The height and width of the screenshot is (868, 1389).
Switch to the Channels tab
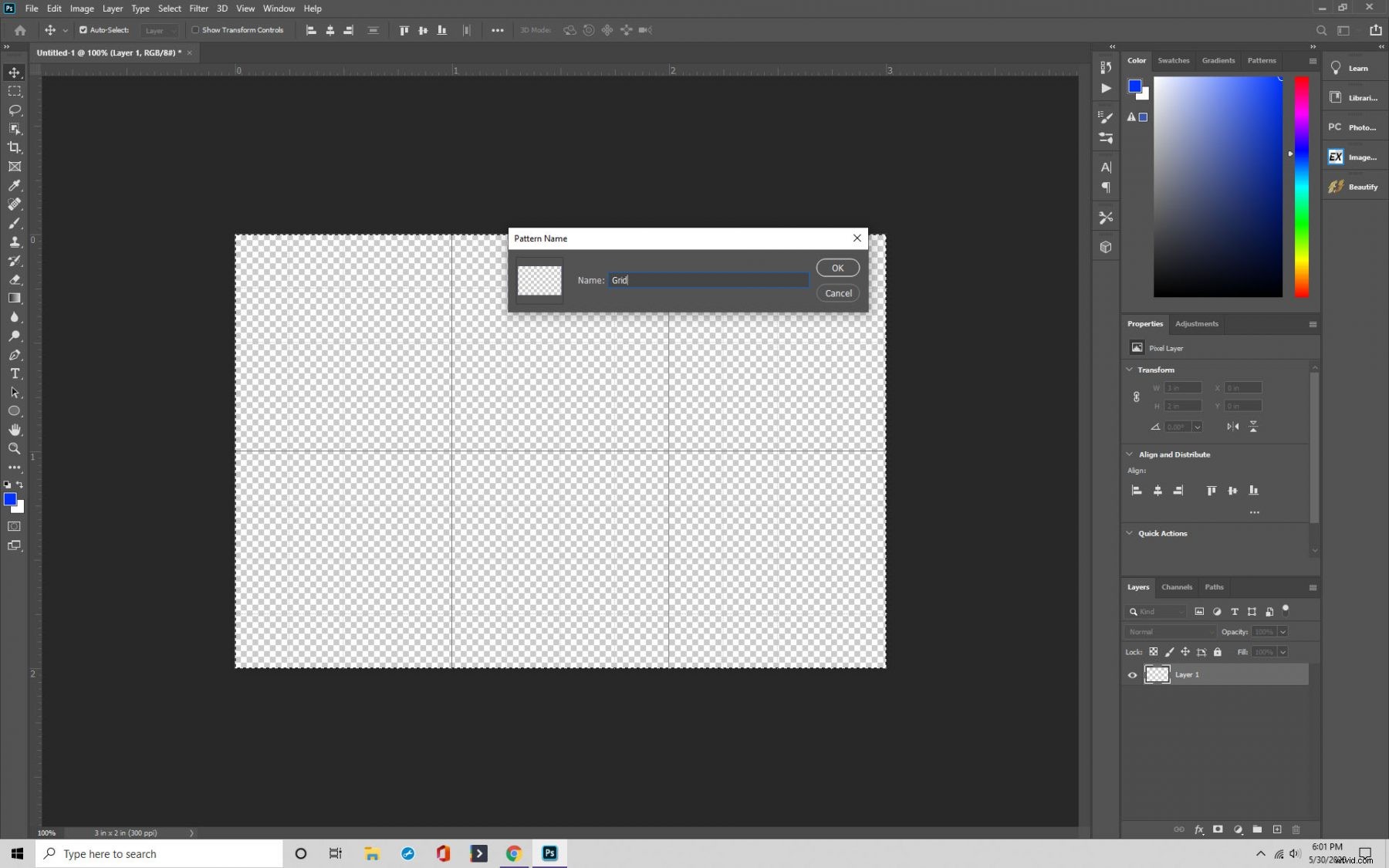pyautogui.click(x=1177, y=587)
